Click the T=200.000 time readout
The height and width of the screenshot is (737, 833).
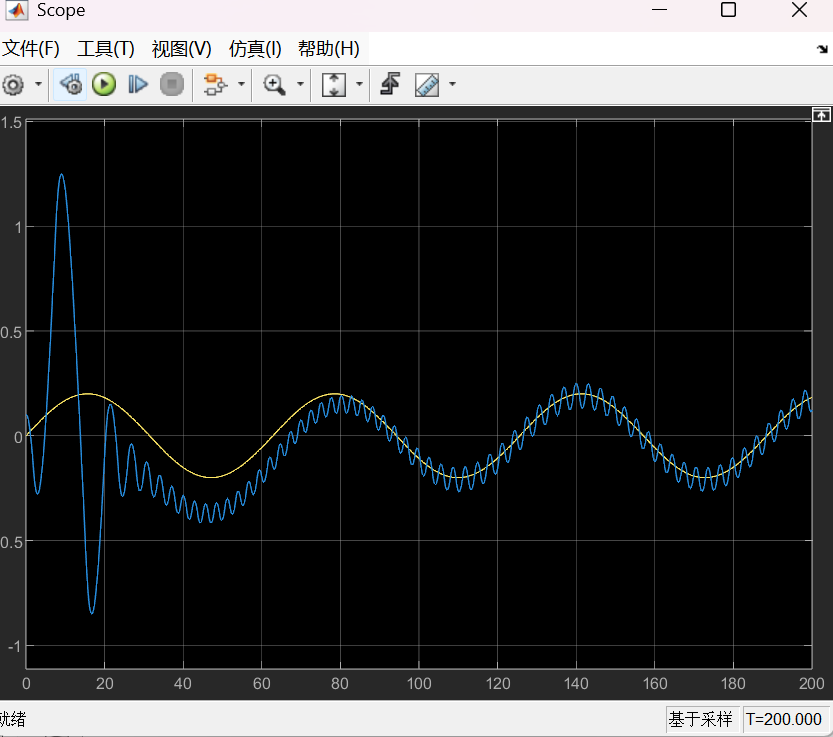point(784,719)
